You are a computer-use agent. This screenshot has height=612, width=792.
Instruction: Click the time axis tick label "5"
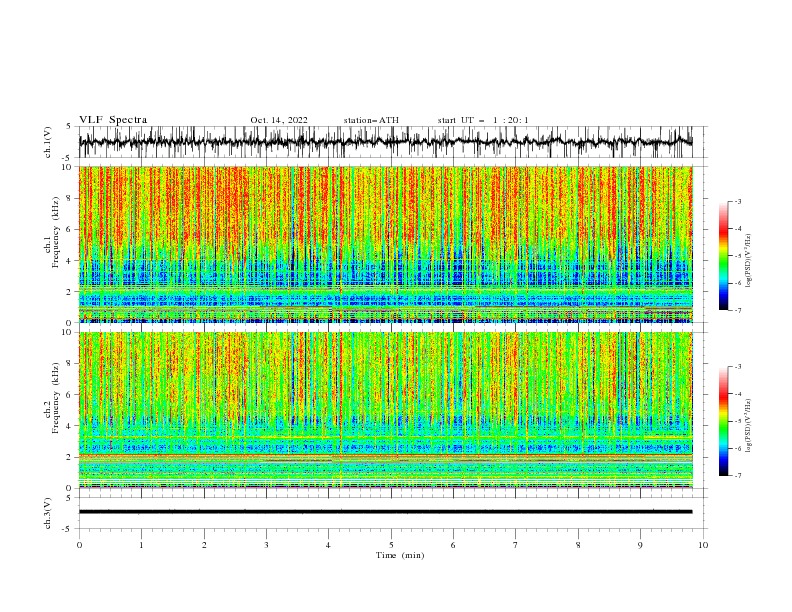point(391,545)
